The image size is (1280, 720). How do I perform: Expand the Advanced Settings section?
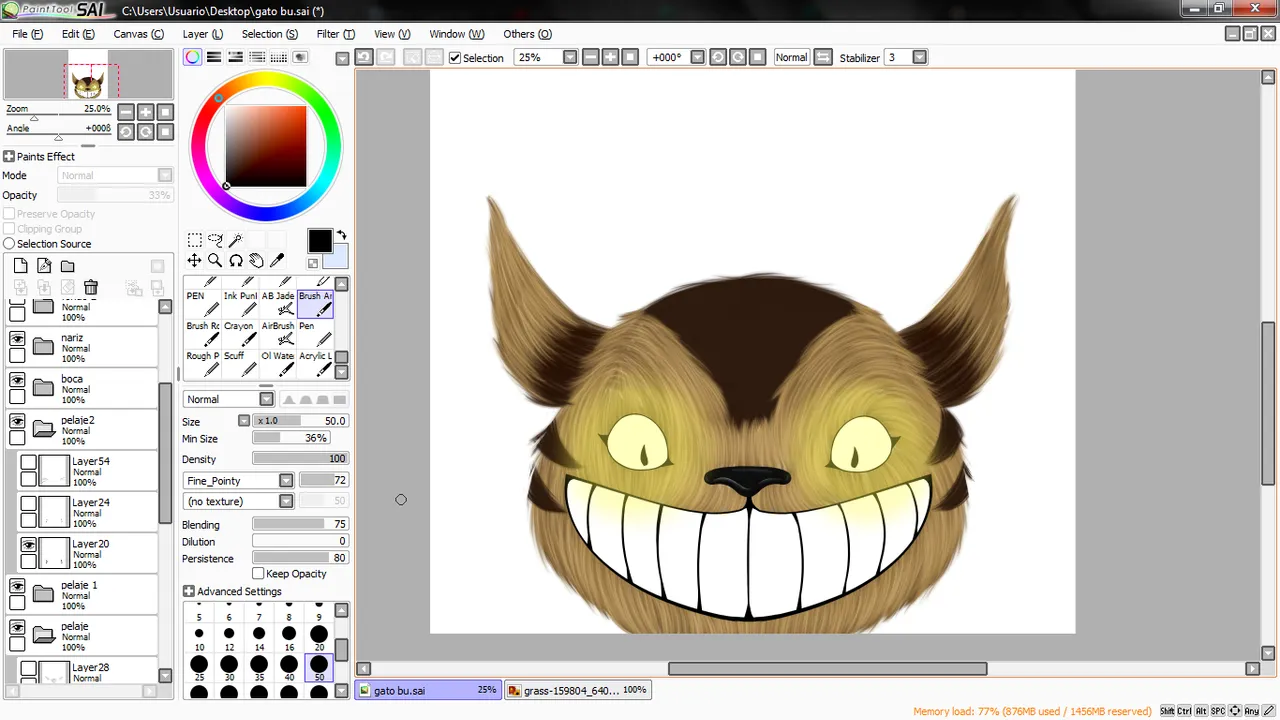pos(188,591)
